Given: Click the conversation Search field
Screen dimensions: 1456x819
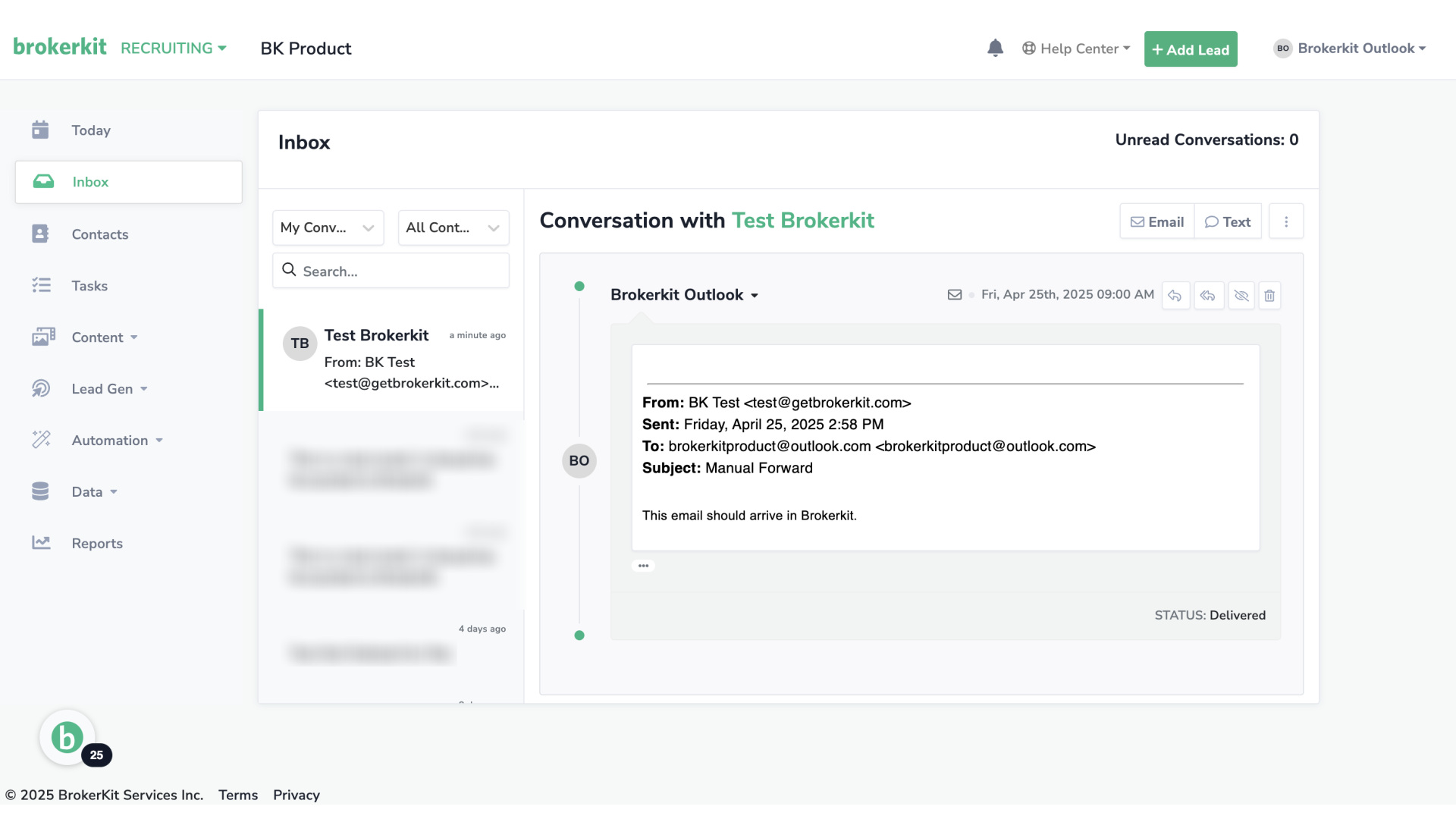Looking at the screenshot, I should (391, 271).
